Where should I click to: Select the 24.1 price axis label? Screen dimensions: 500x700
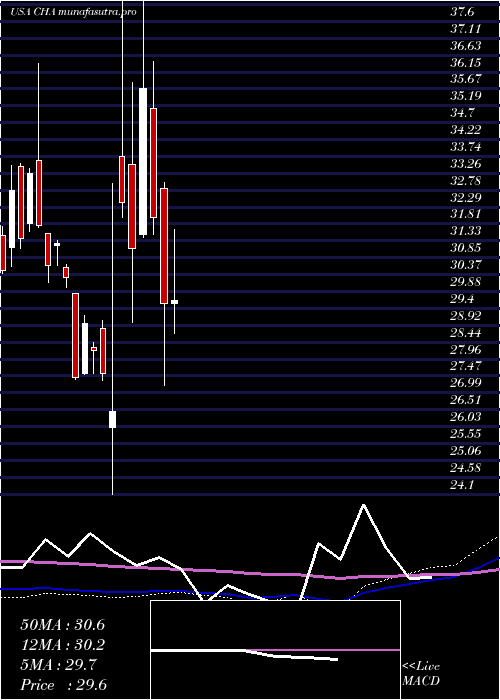coord(462,484)
